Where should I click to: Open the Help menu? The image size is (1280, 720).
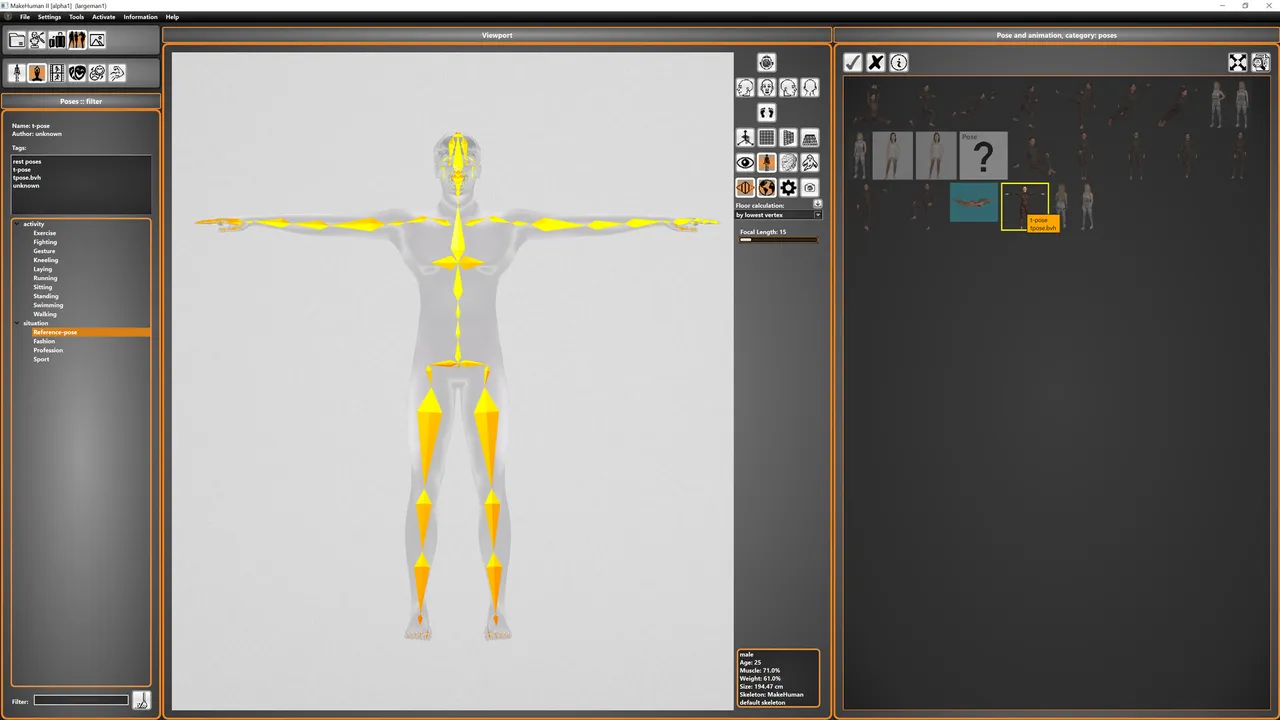[172, 17]
